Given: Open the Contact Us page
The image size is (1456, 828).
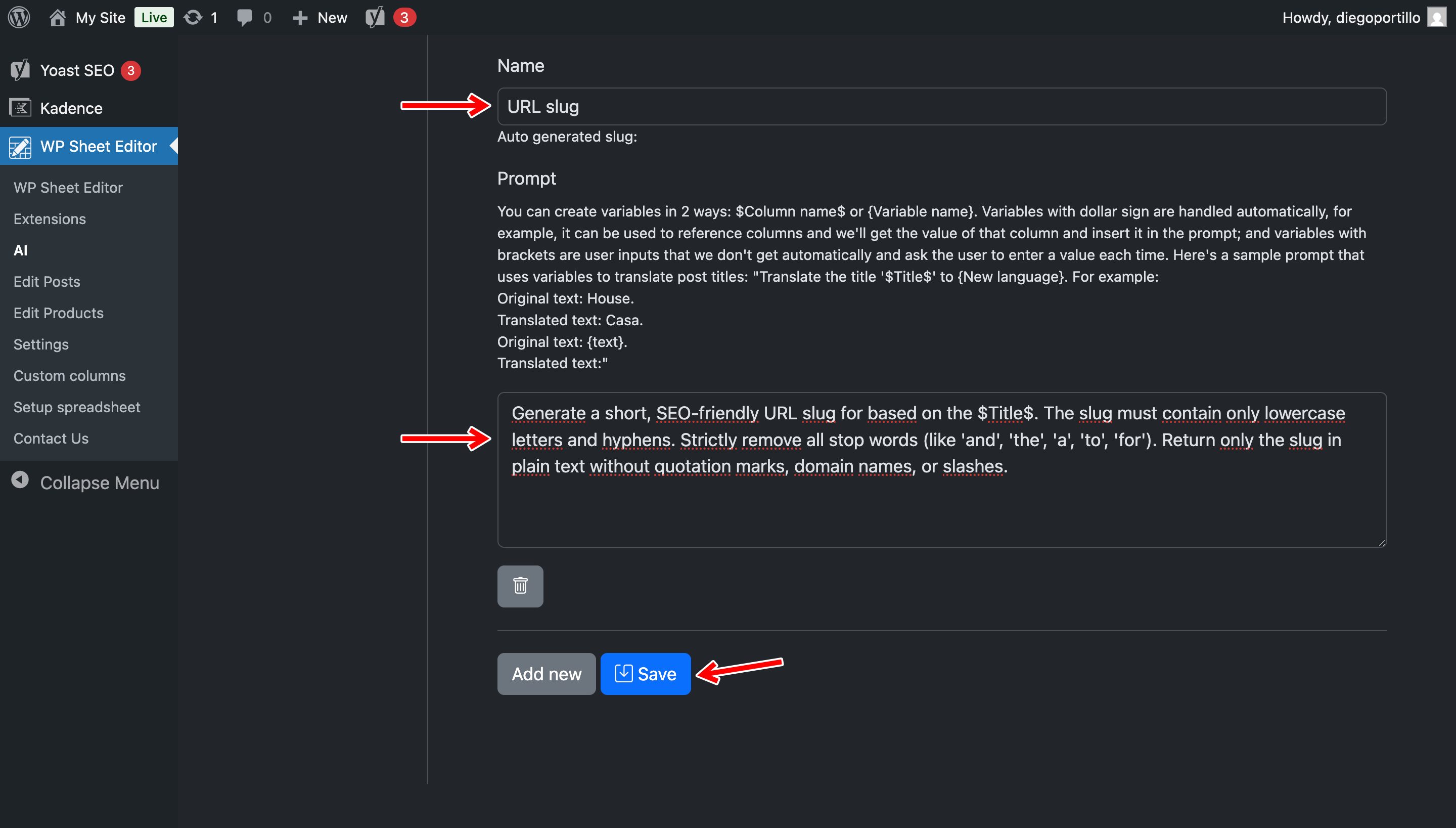Looking at the screenshot, I should [x=51, y=438].
